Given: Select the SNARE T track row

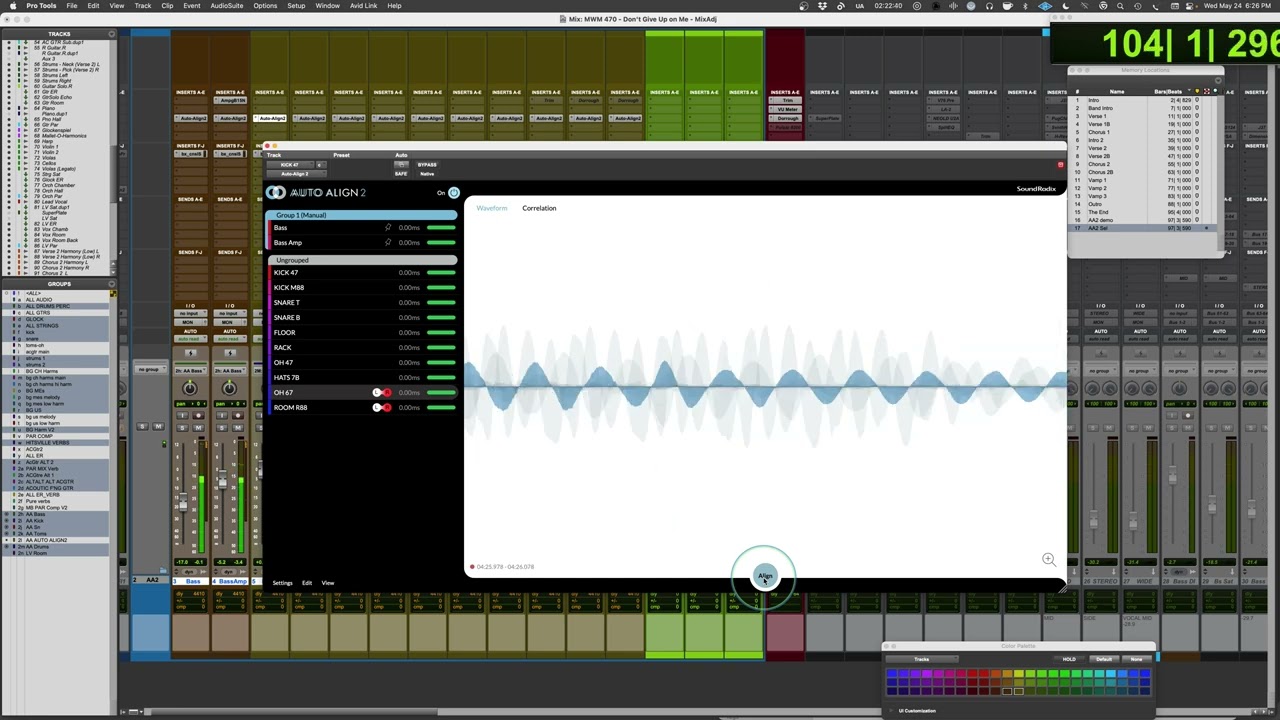Looking at the screenshot, I should 362,302.
